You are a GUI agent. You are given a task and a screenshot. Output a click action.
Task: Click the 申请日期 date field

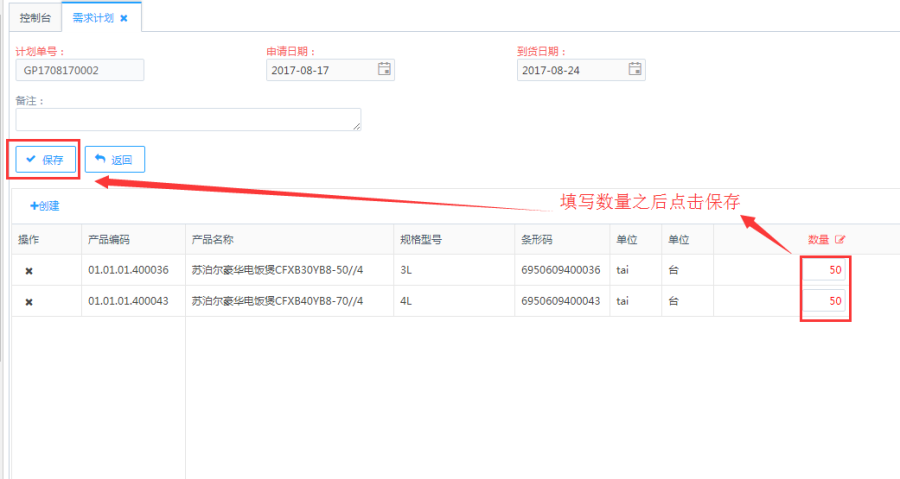point(320,70)
